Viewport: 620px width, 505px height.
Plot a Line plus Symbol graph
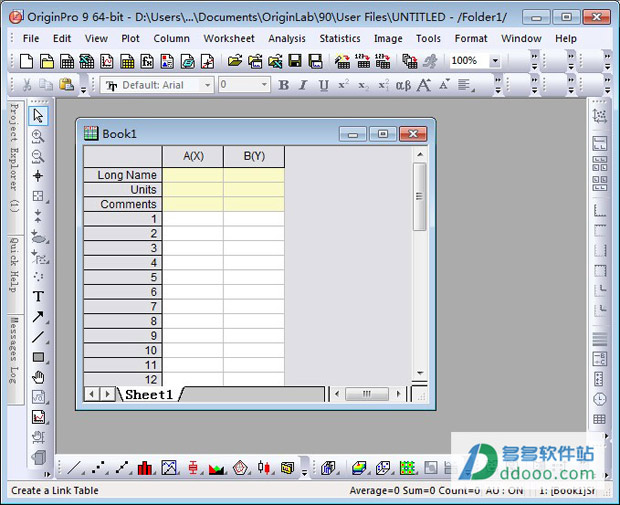click(x=122, y=468)
